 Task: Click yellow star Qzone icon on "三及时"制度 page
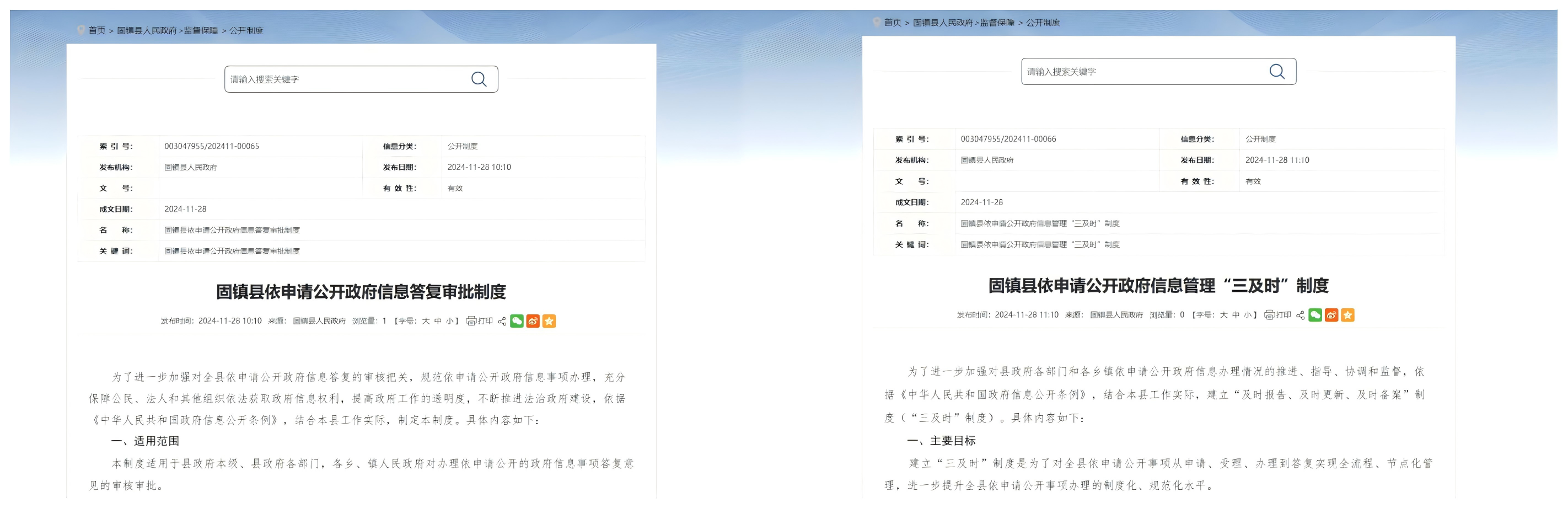click(1347, 315)
